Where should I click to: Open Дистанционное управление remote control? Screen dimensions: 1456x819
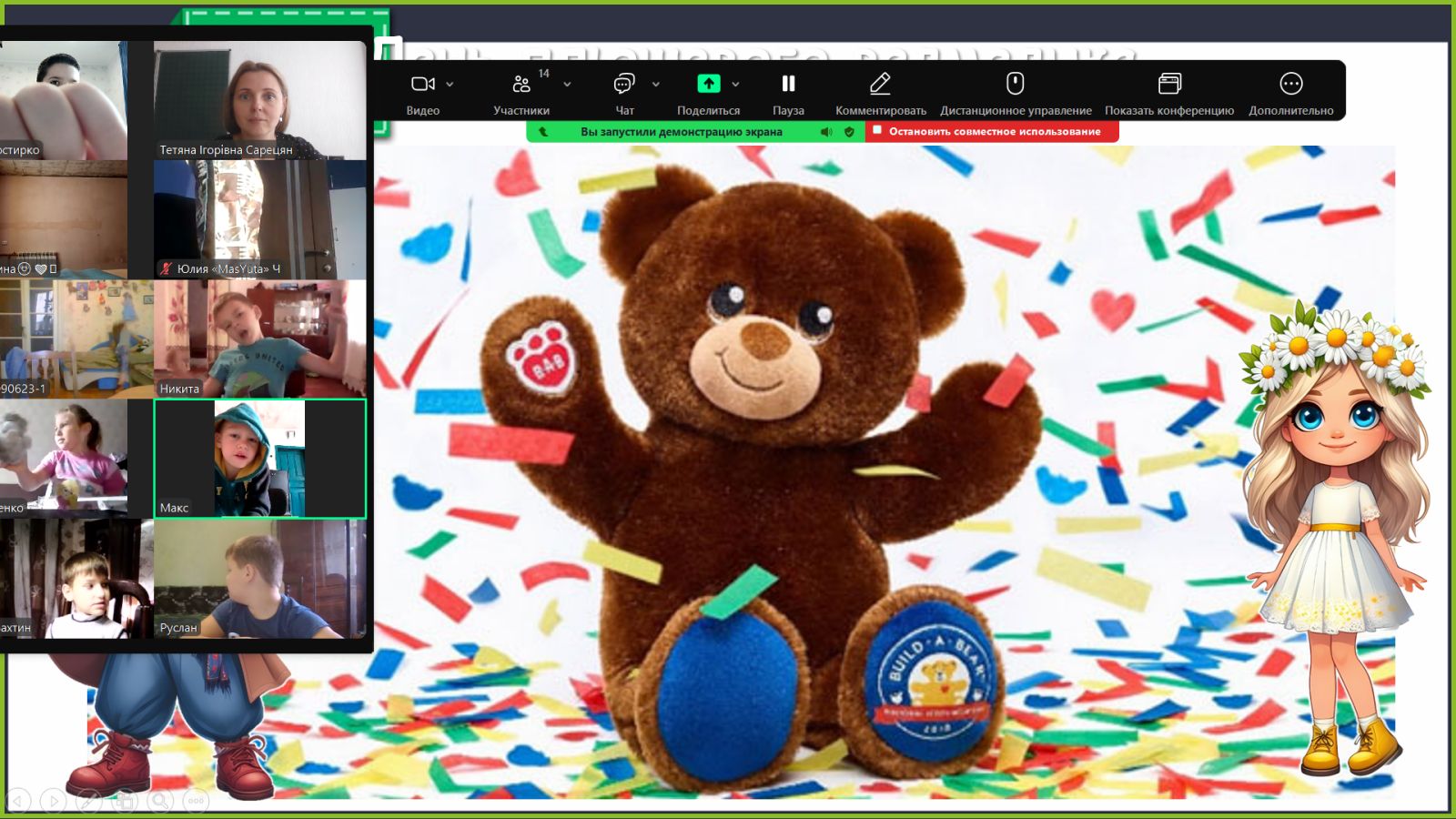pyautogui.click(x=1016, y=93)
